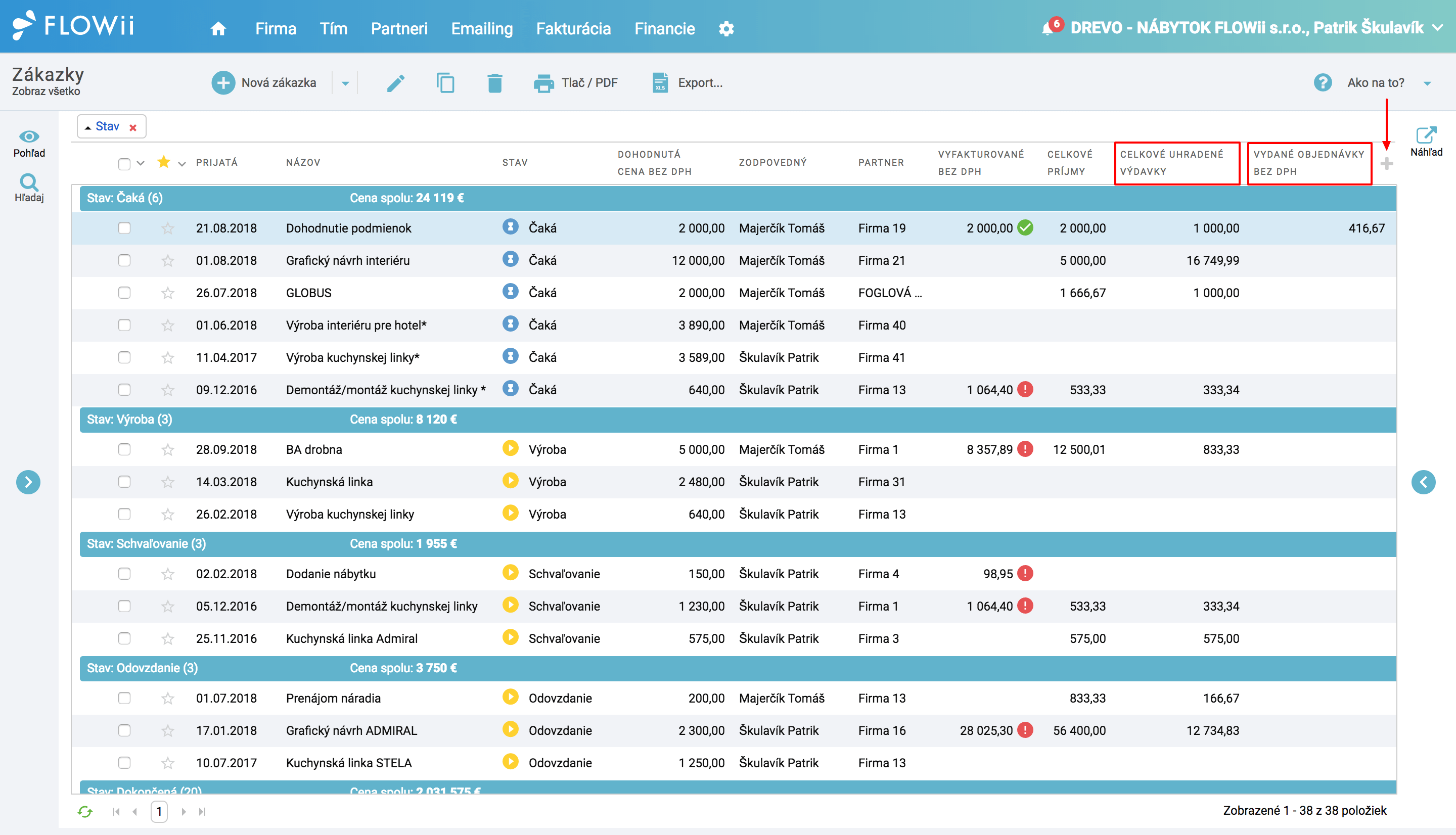Click the Tlač / PDF button
This screenshot has height=835, width=1456.
(x=575, y=82)
